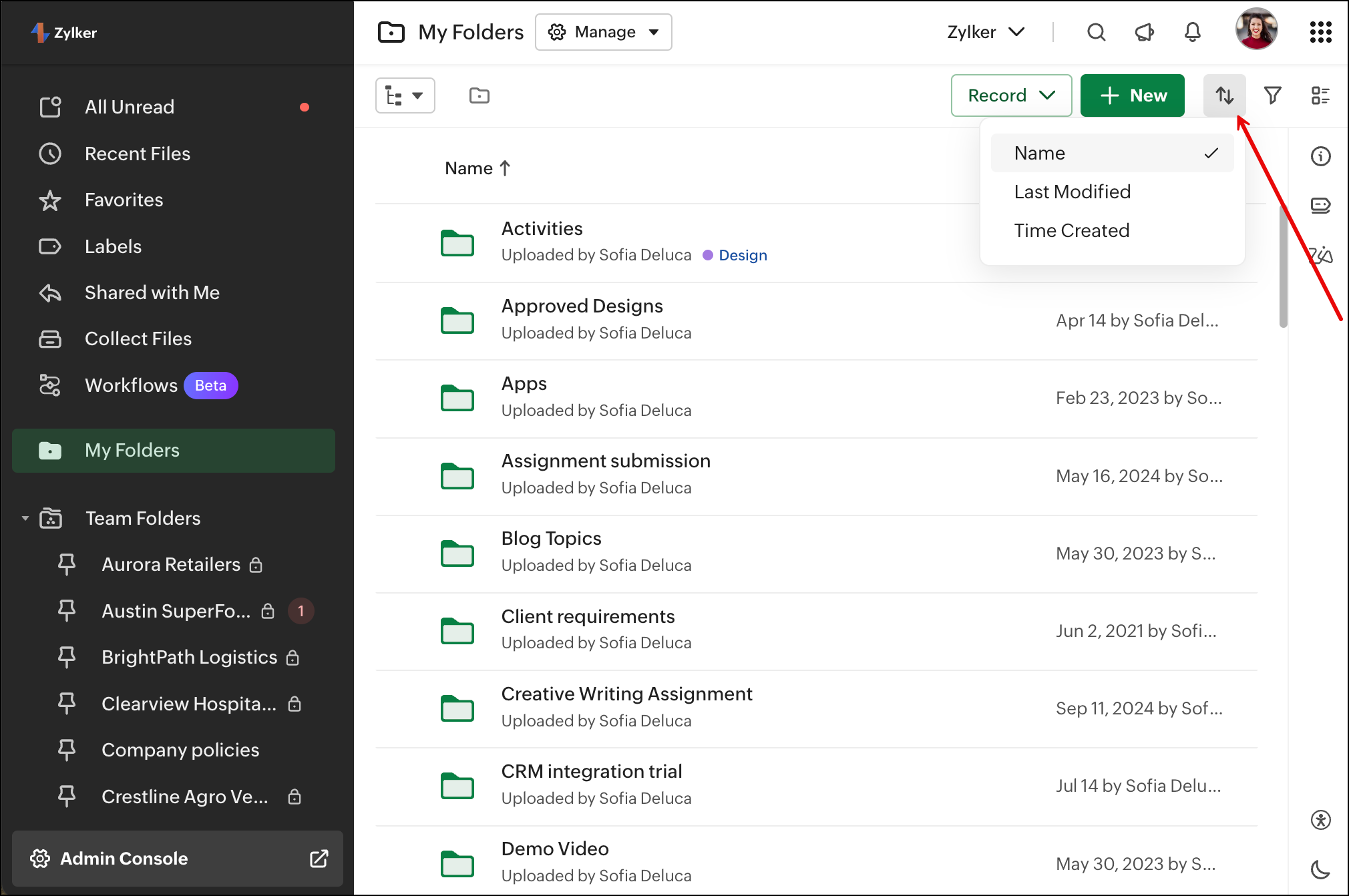Click the sort arrows icon
Viewport: 1349px width, 896px height.
click(1224, 95)
